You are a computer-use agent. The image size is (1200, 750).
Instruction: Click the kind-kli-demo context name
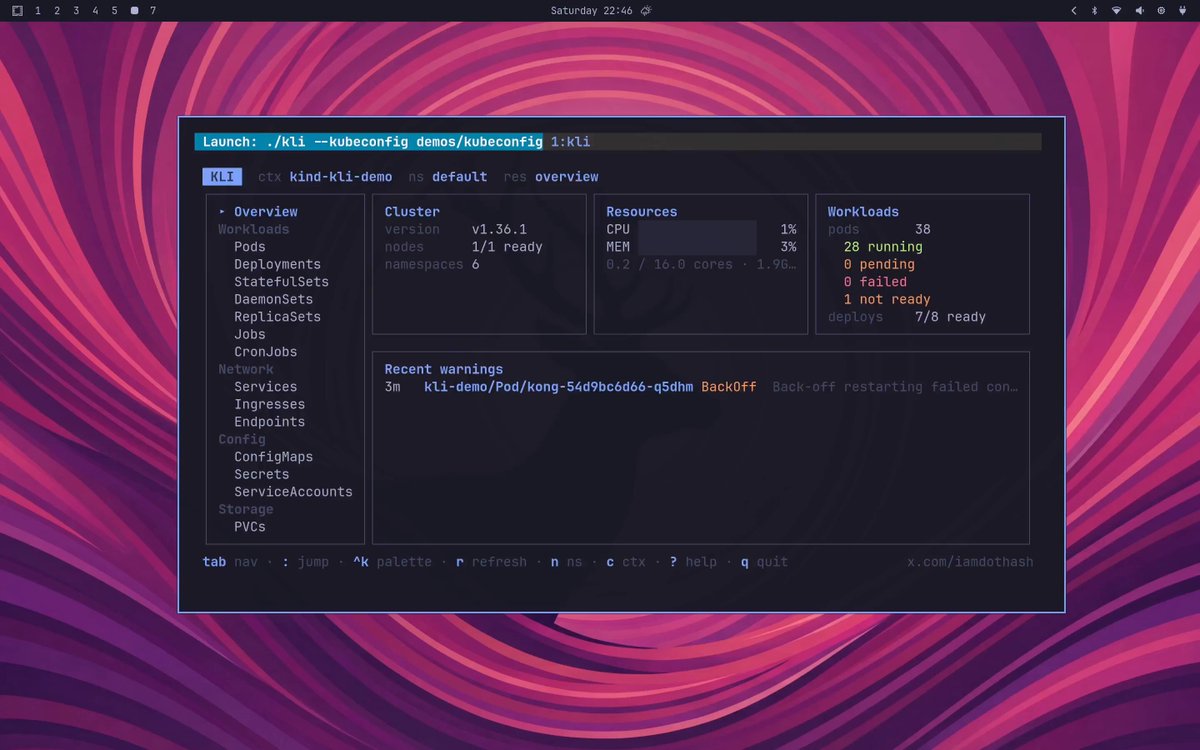pos(341,177)
